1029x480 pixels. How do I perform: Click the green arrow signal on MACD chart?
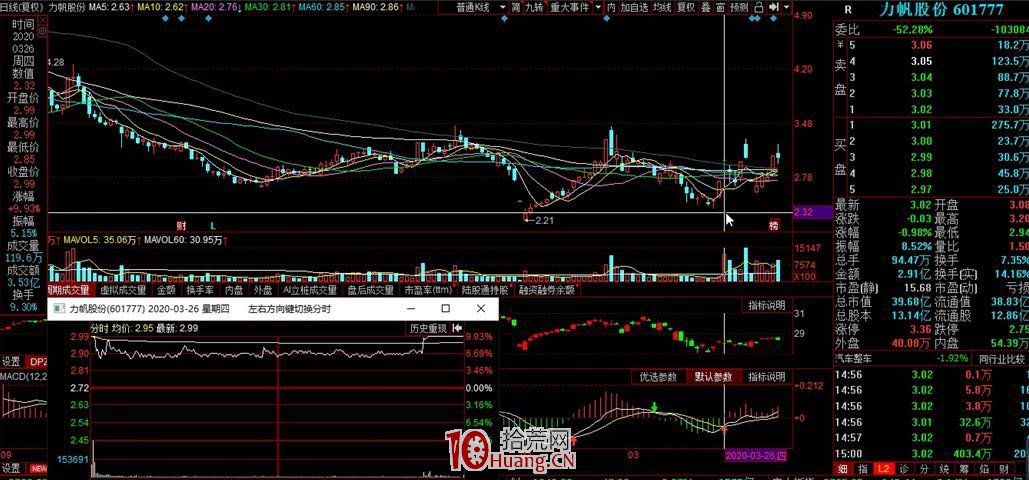(x=654, y=407)
